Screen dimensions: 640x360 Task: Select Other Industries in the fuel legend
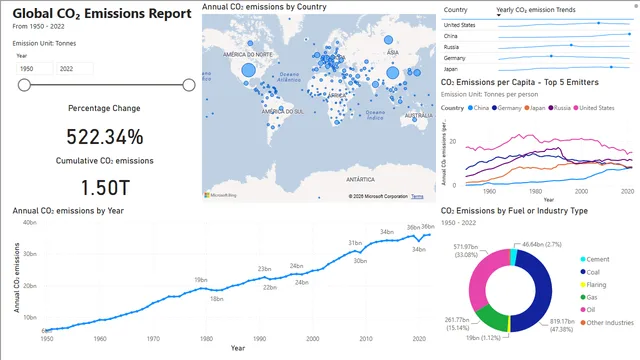coord(607,322)
